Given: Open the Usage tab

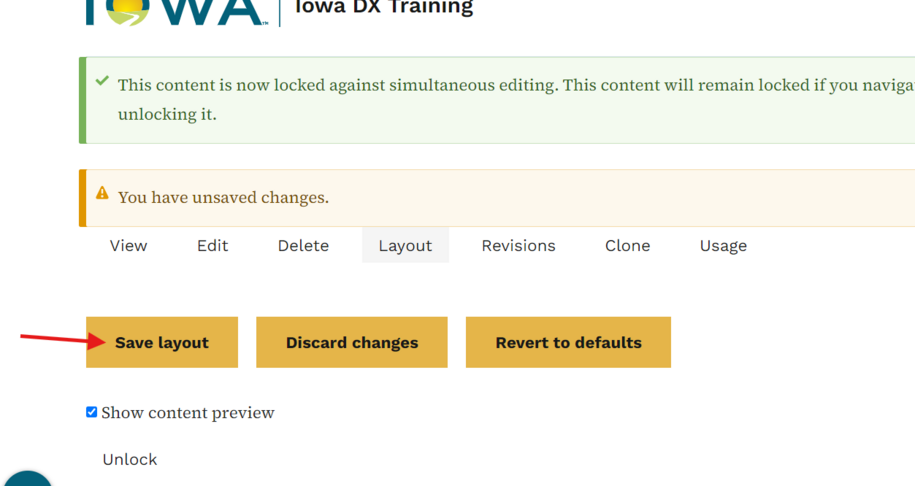Looking at the screenshot, I should [x=723, y=246].
